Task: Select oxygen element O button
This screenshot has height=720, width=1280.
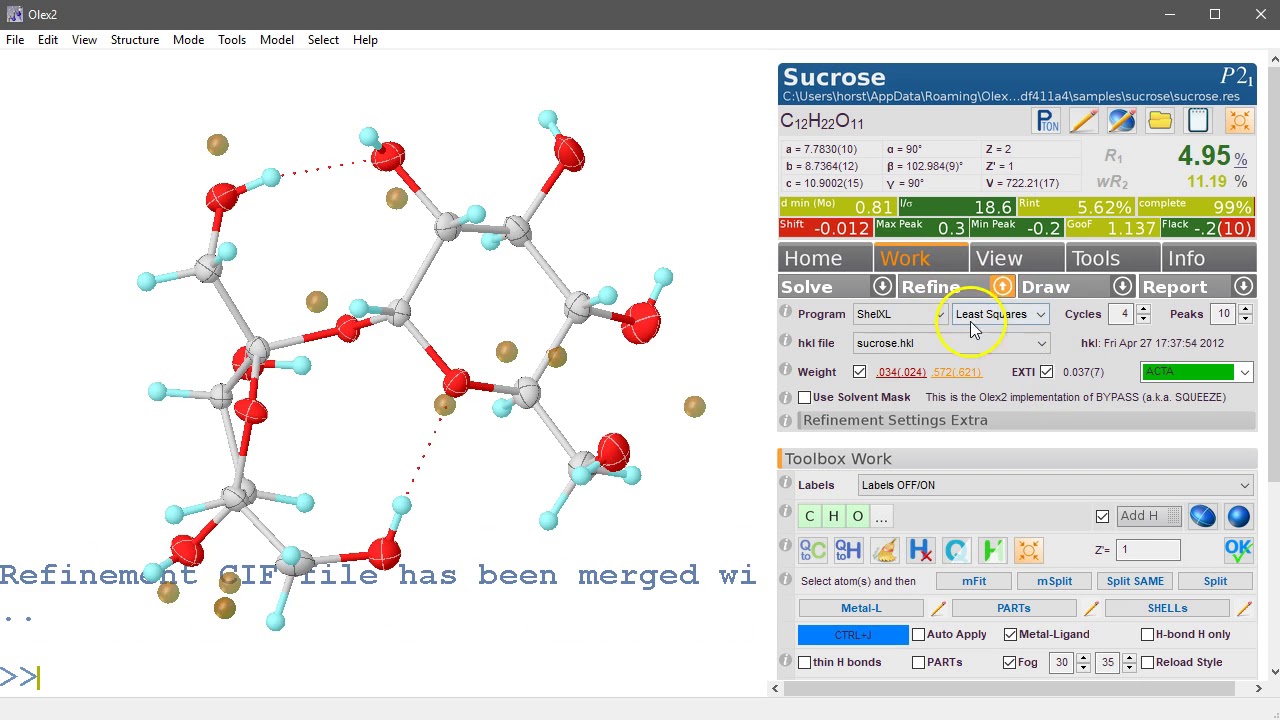Action: (x=858, y=516)
